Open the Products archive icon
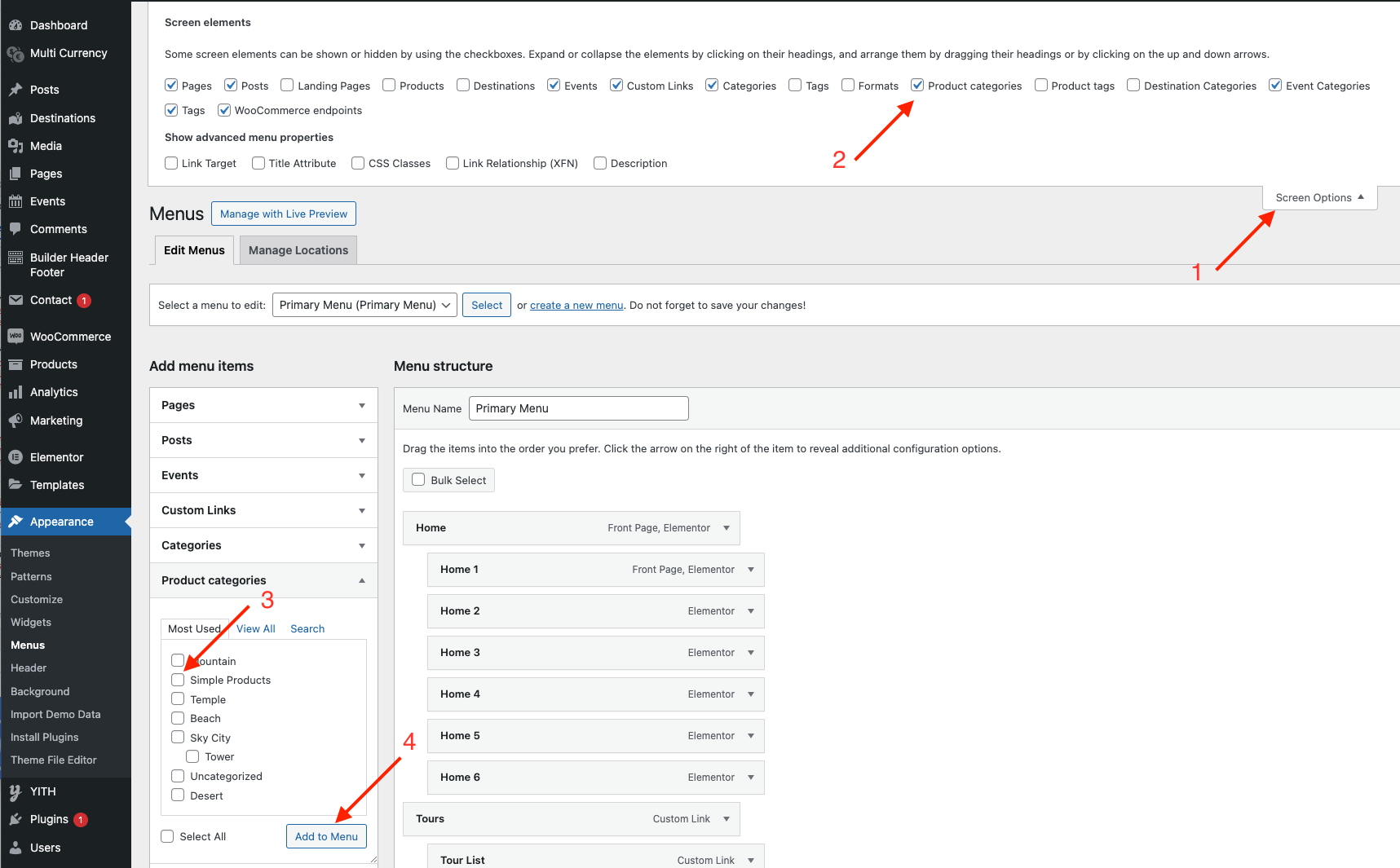 pos(15,364)
